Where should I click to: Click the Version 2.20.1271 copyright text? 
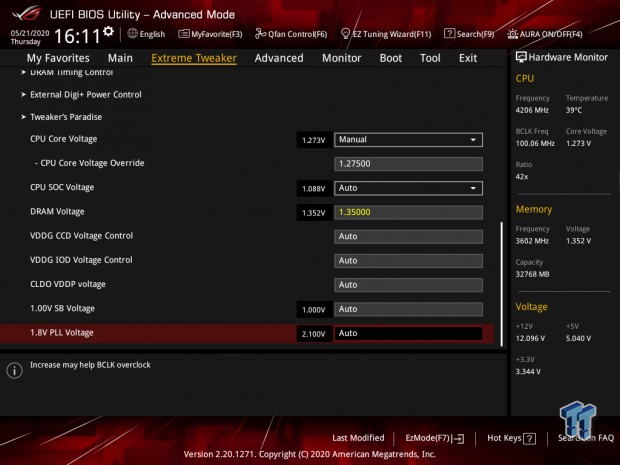click(310, 454)
